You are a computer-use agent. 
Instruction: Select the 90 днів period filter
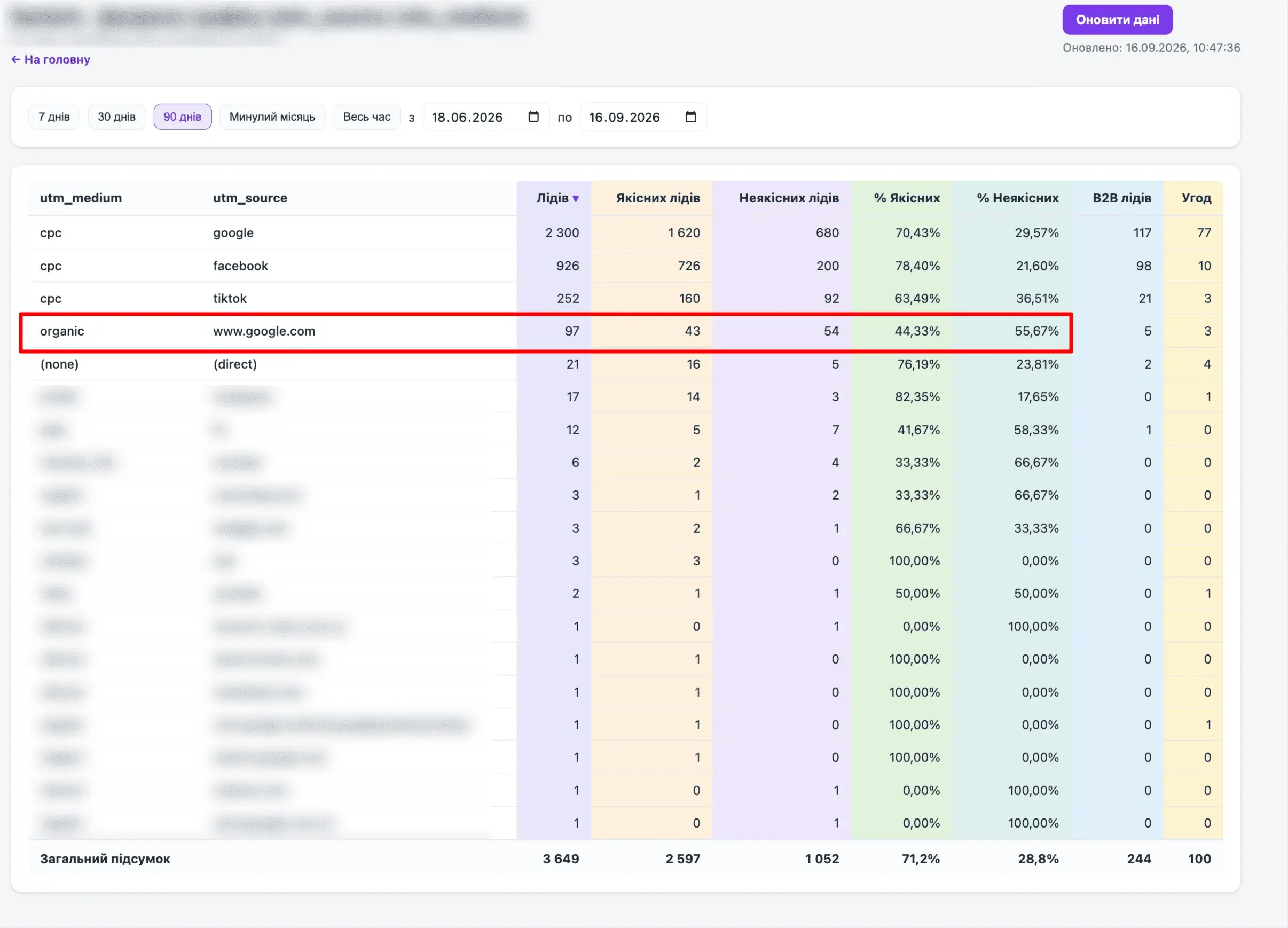(x=182, y=116)
